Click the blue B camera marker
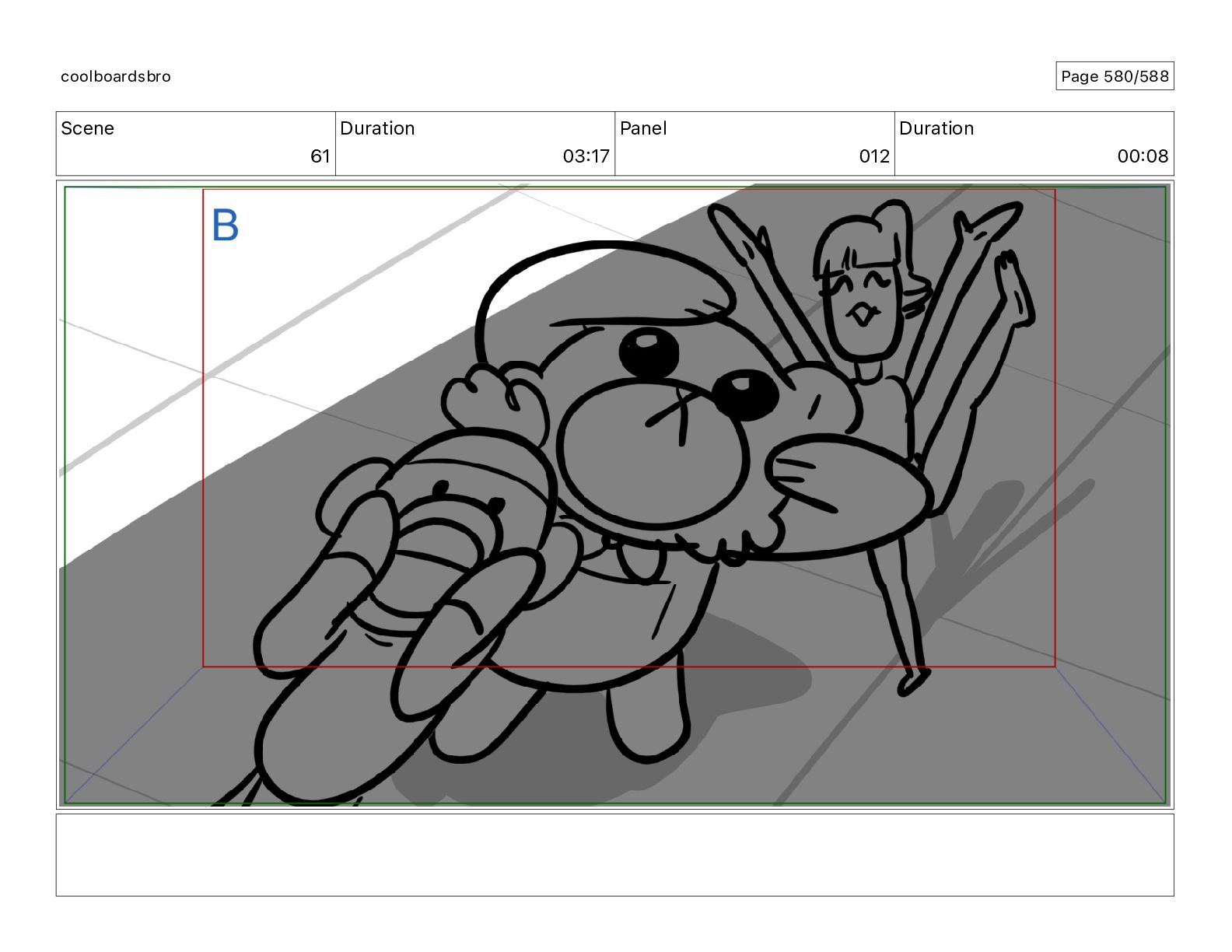The width and height of the screenshot is (1232, 952). (225, 225)
